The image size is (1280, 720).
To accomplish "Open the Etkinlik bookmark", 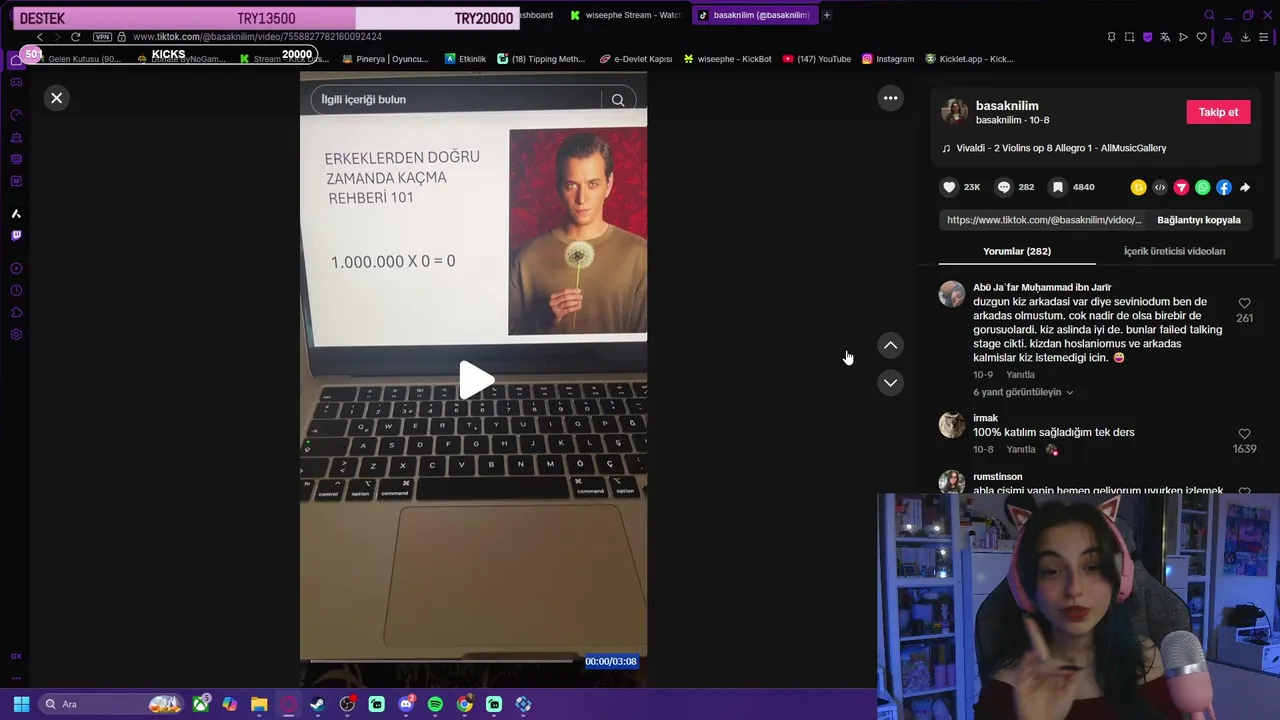I will tap(465, 59).
